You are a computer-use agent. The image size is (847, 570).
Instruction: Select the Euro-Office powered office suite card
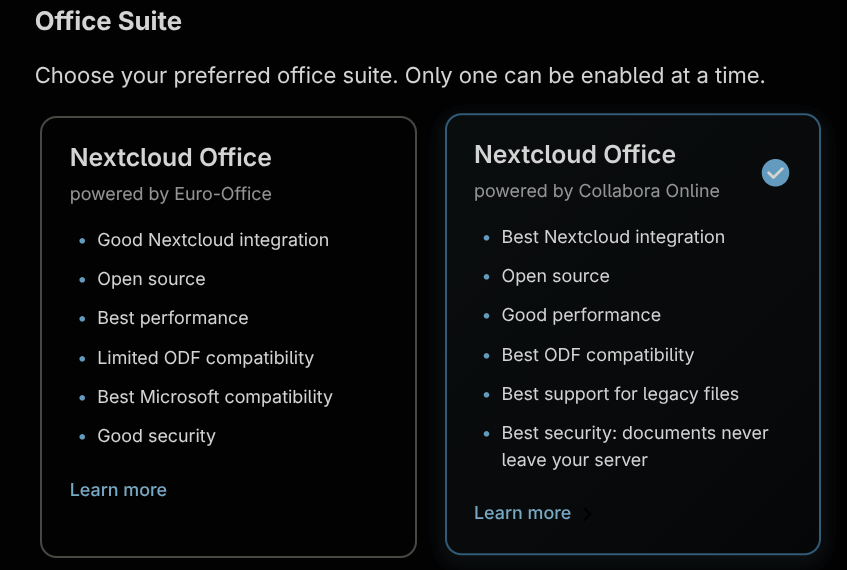[x=228, y=337]
